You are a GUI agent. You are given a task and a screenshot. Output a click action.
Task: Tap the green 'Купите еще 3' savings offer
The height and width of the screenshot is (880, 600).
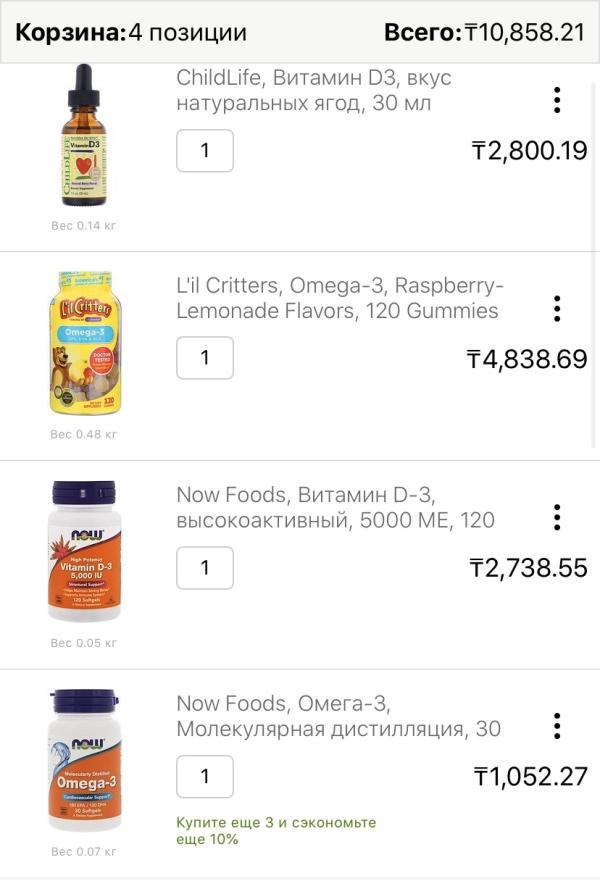coord(276,831)
